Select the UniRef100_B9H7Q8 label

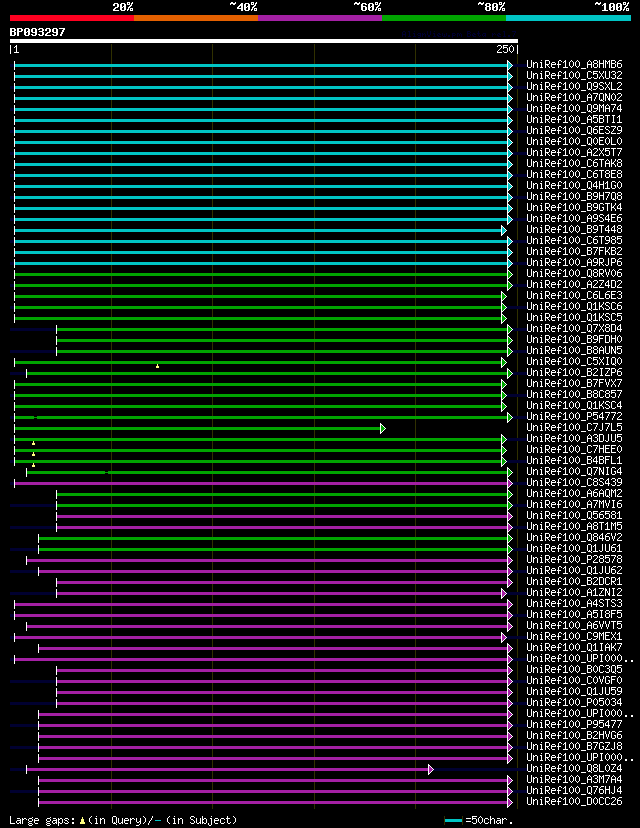pyautogui.click(x=574, y=196)
